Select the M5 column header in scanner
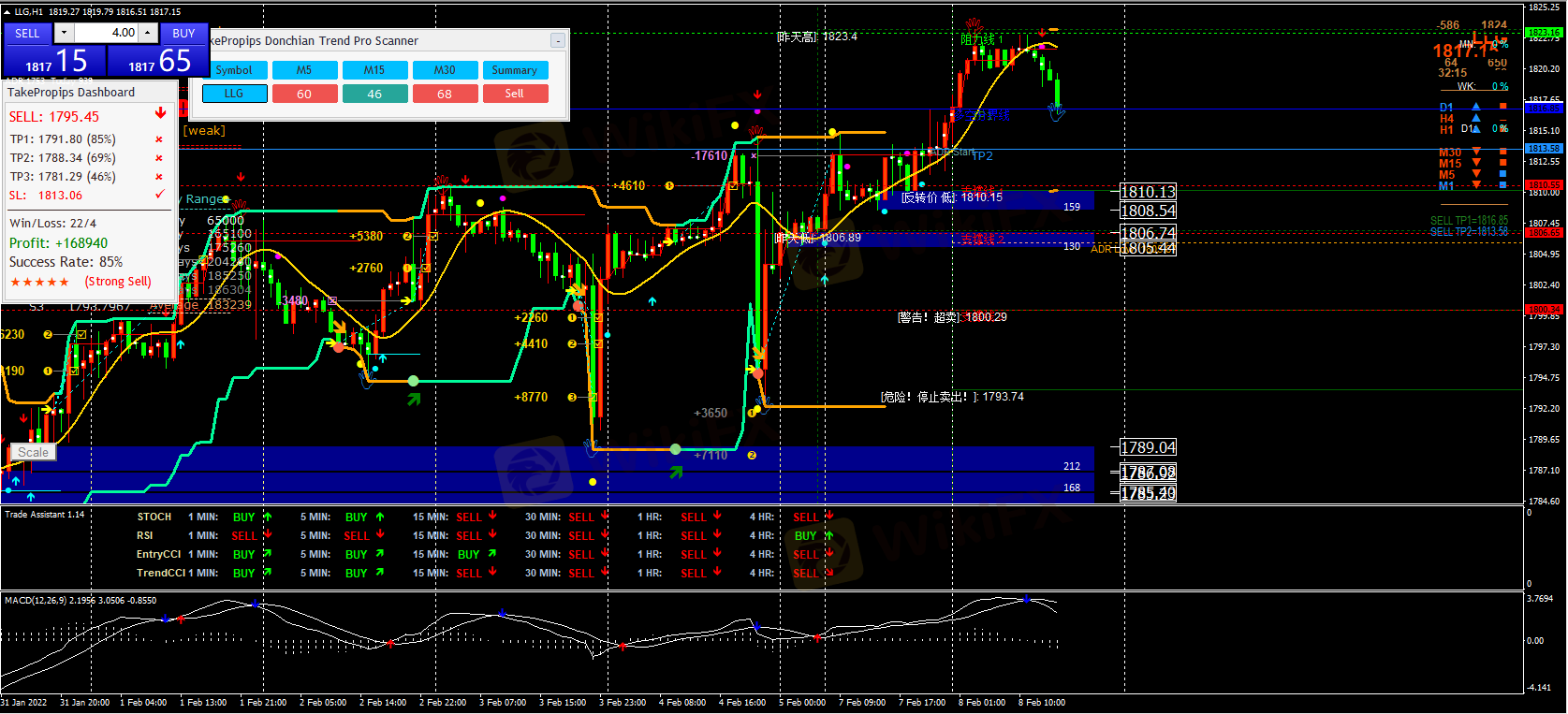 click(304, 70)
